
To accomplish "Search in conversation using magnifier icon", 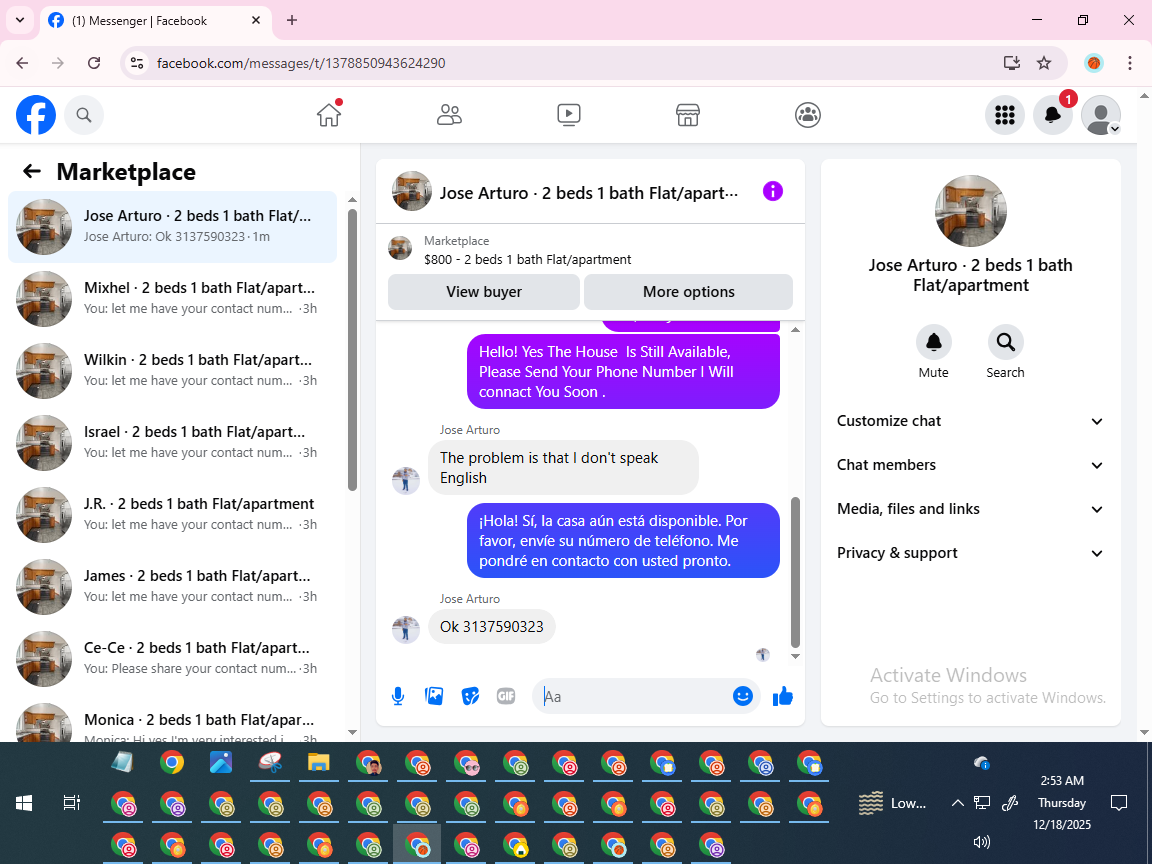I will 1005,342.
